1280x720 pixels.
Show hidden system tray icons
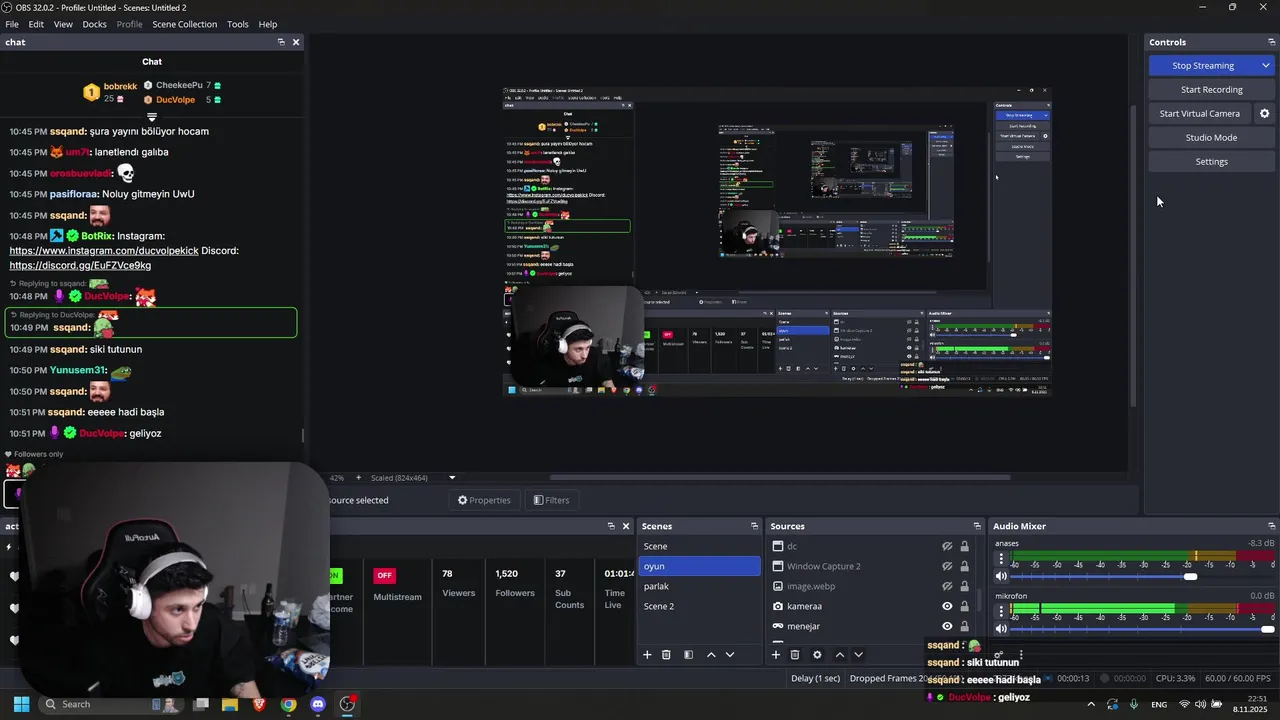tap(1091, 704)
